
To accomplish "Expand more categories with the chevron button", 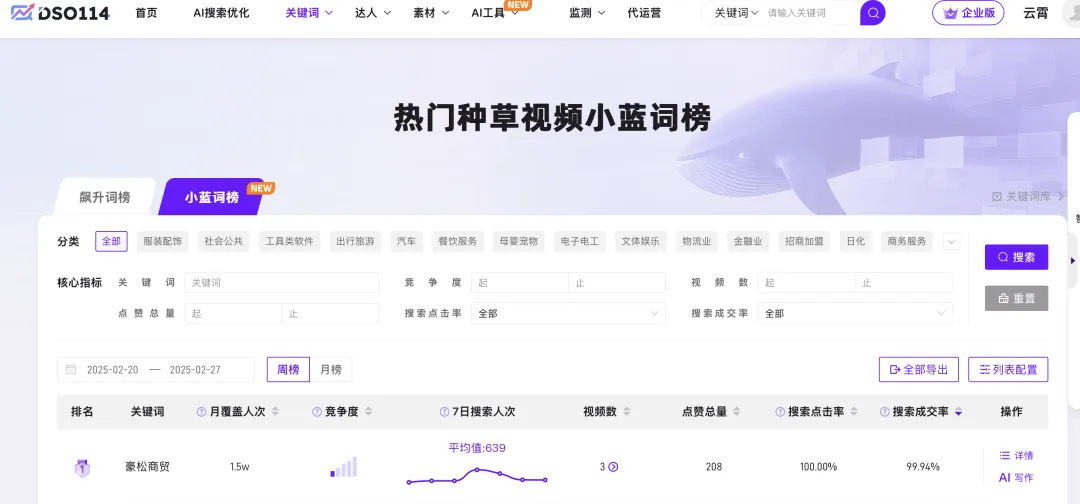I will pyautogui.click(x=951, y=241).
